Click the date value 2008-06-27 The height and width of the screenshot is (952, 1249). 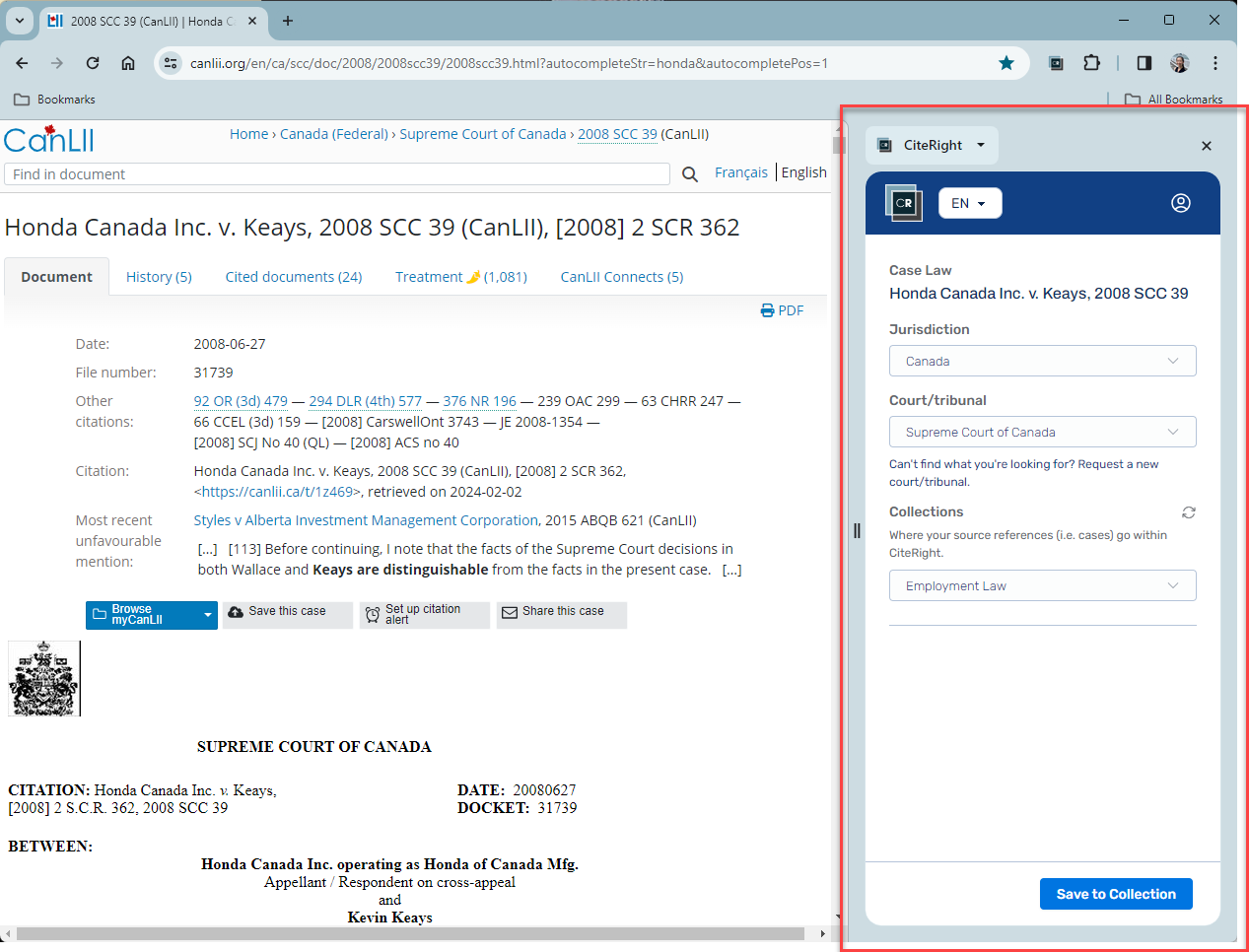point(230,344)
